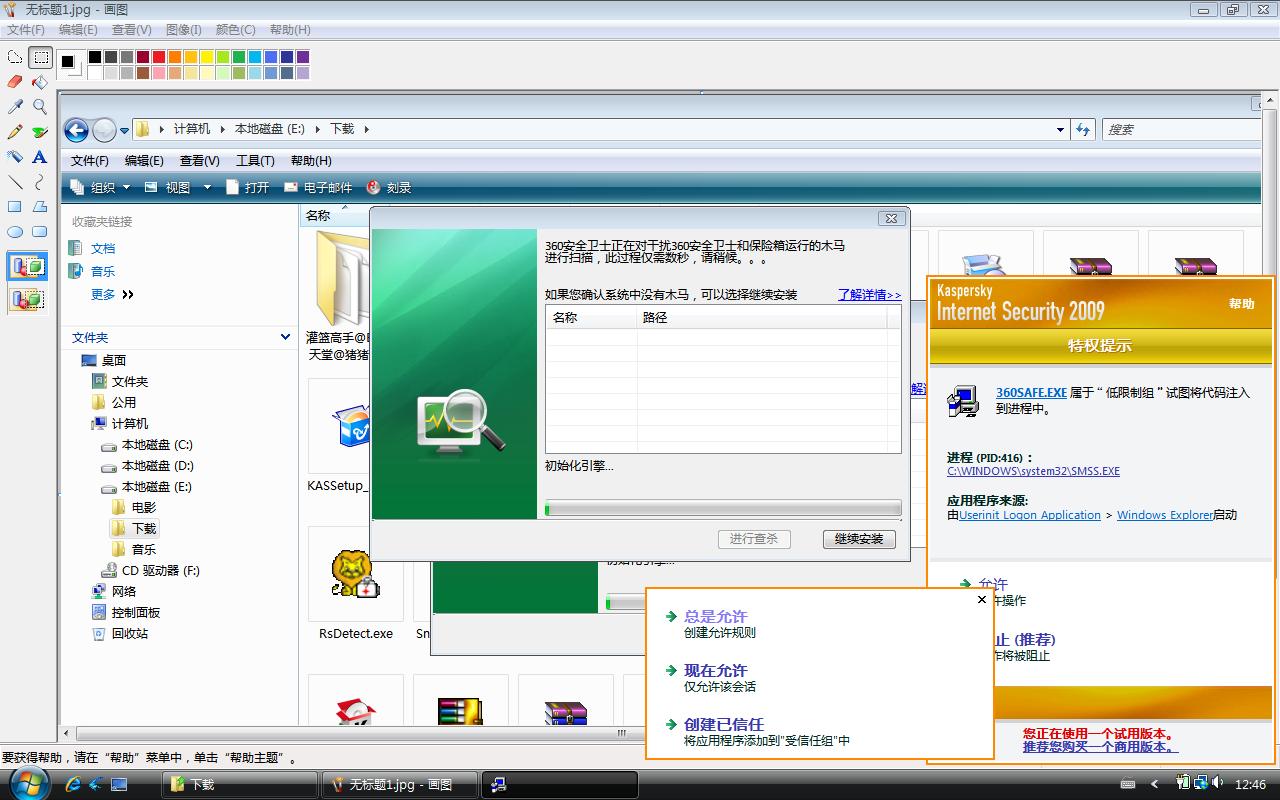Choose the Eraser tool in Paint
The width and height of the screenshot is (1280, 800).
[x=15, y=82]
